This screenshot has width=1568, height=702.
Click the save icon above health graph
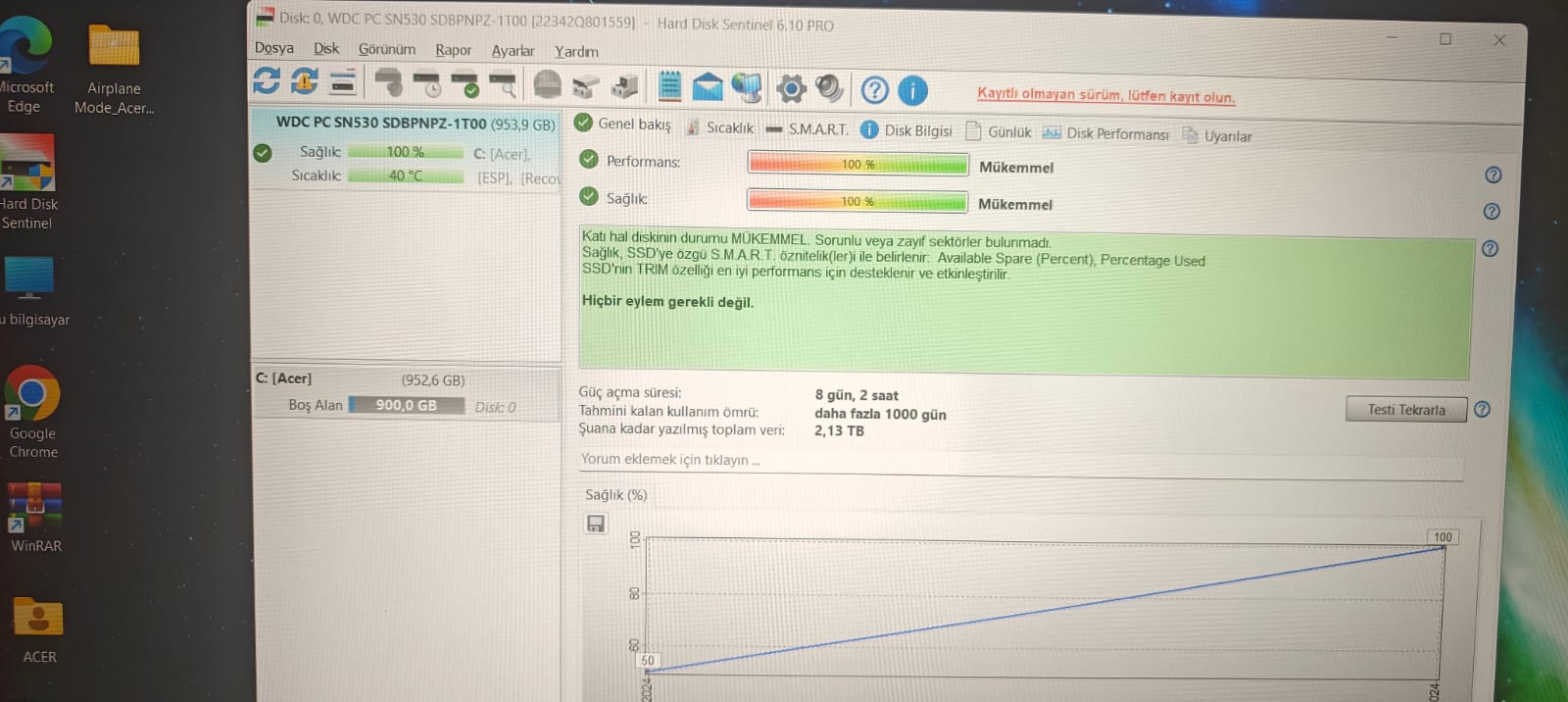point(596,524)
